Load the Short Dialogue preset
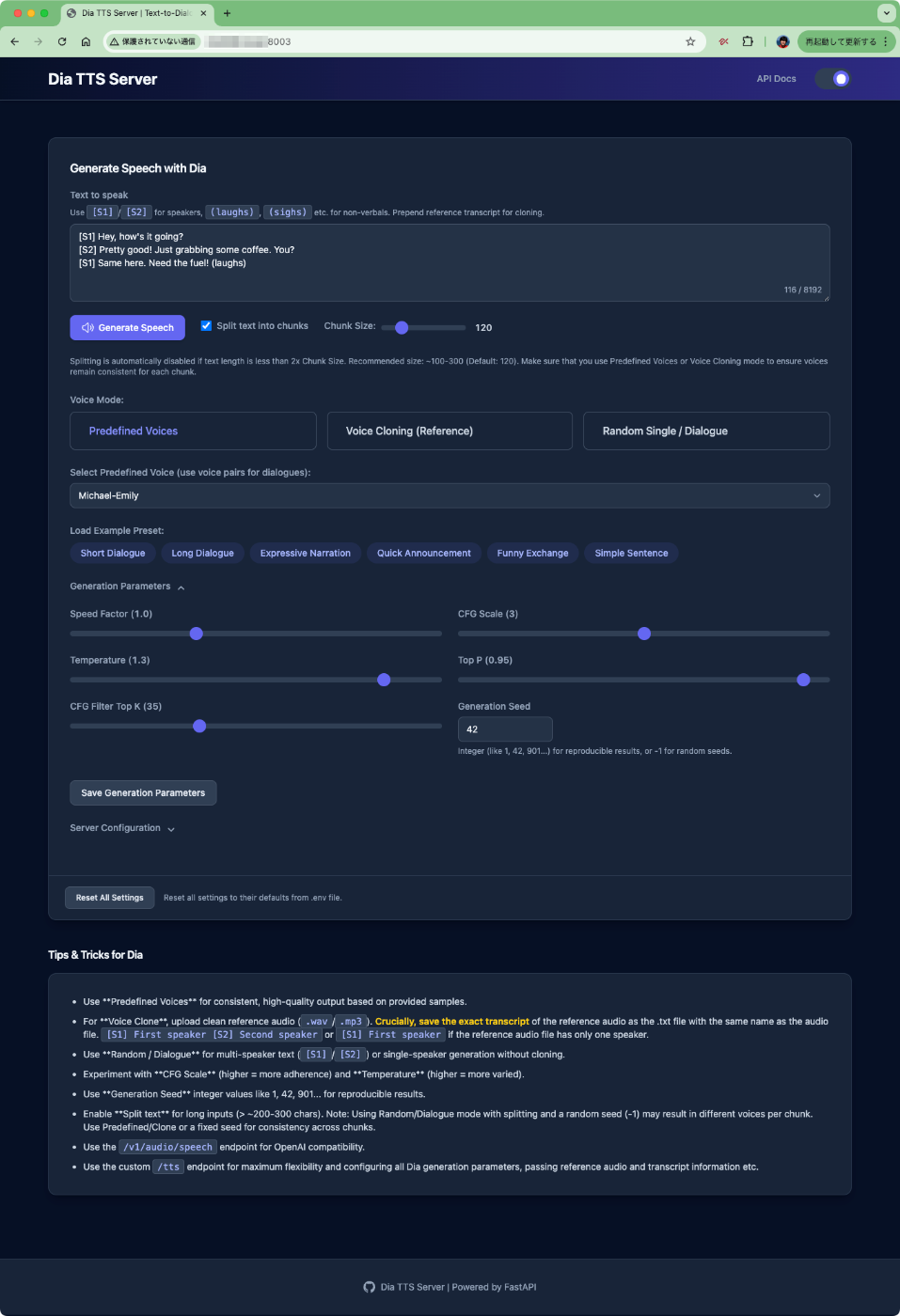The image size is (900, 1316). (113, 553)
